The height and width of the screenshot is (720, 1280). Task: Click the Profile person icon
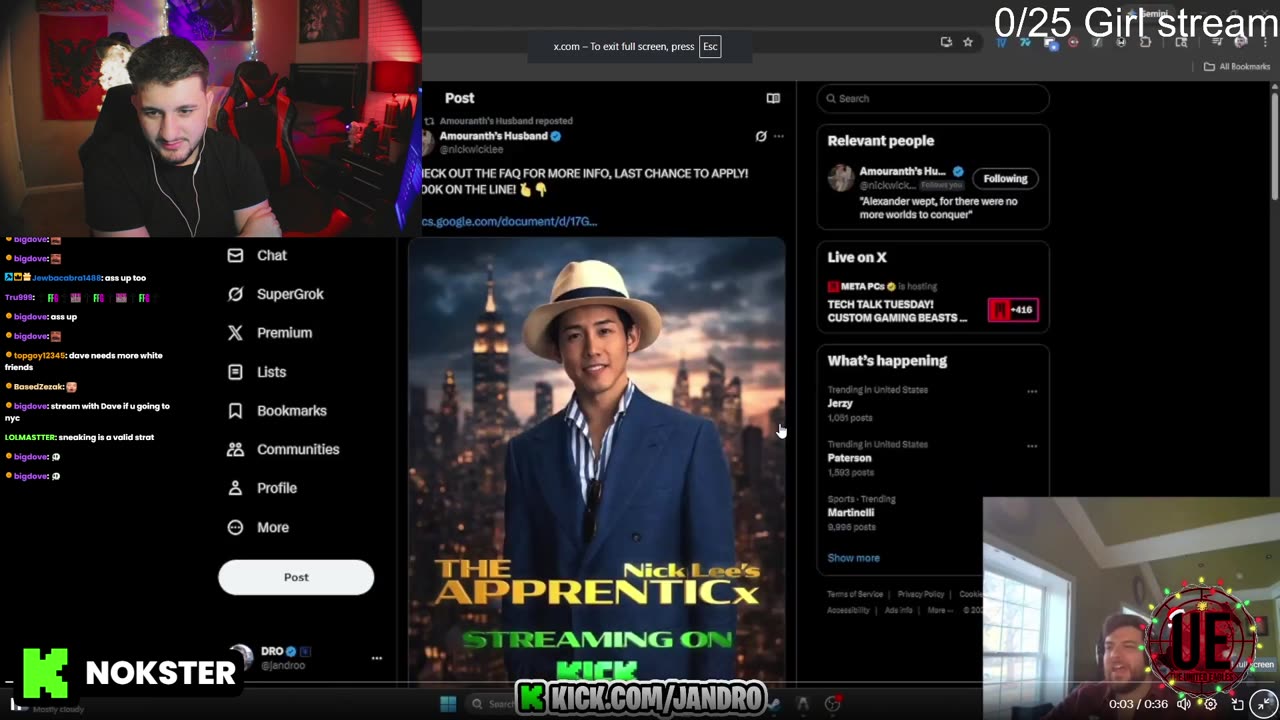pyautogui.click(x=235, y=488)
